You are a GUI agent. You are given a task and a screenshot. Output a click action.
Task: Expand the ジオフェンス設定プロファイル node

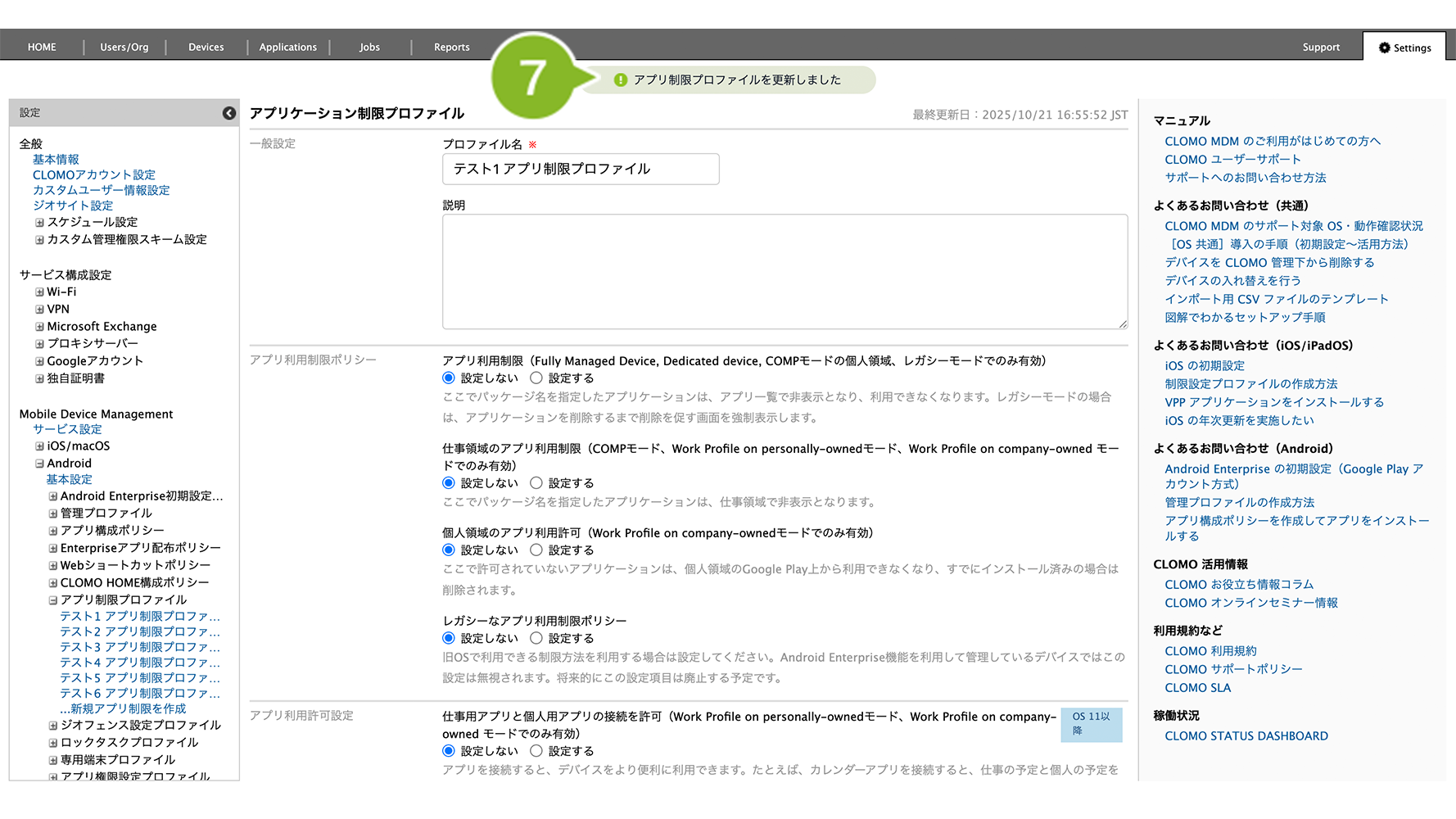[x=52, y=726]
